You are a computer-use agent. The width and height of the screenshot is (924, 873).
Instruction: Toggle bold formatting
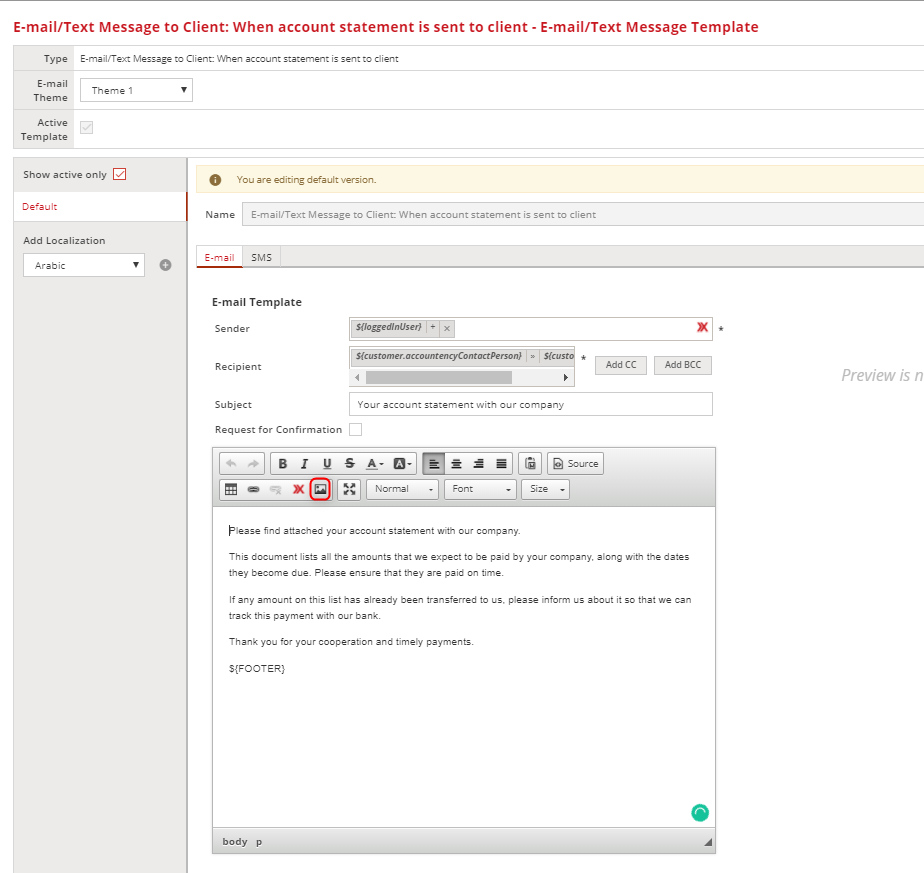tap(282, 464)
